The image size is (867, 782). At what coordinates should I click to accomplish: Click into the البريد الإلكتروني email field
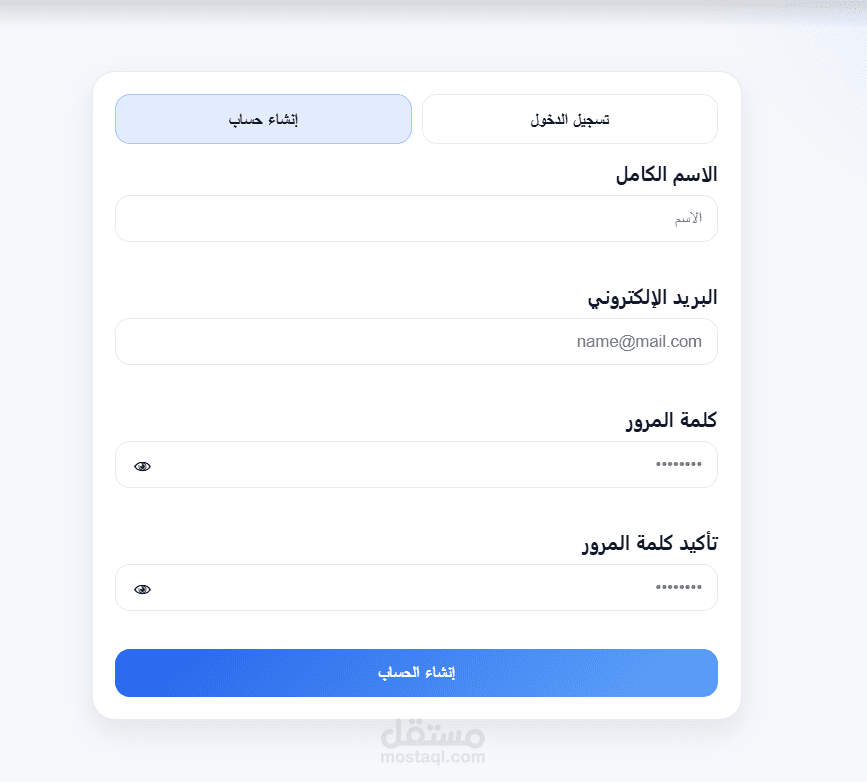point(416,341)
